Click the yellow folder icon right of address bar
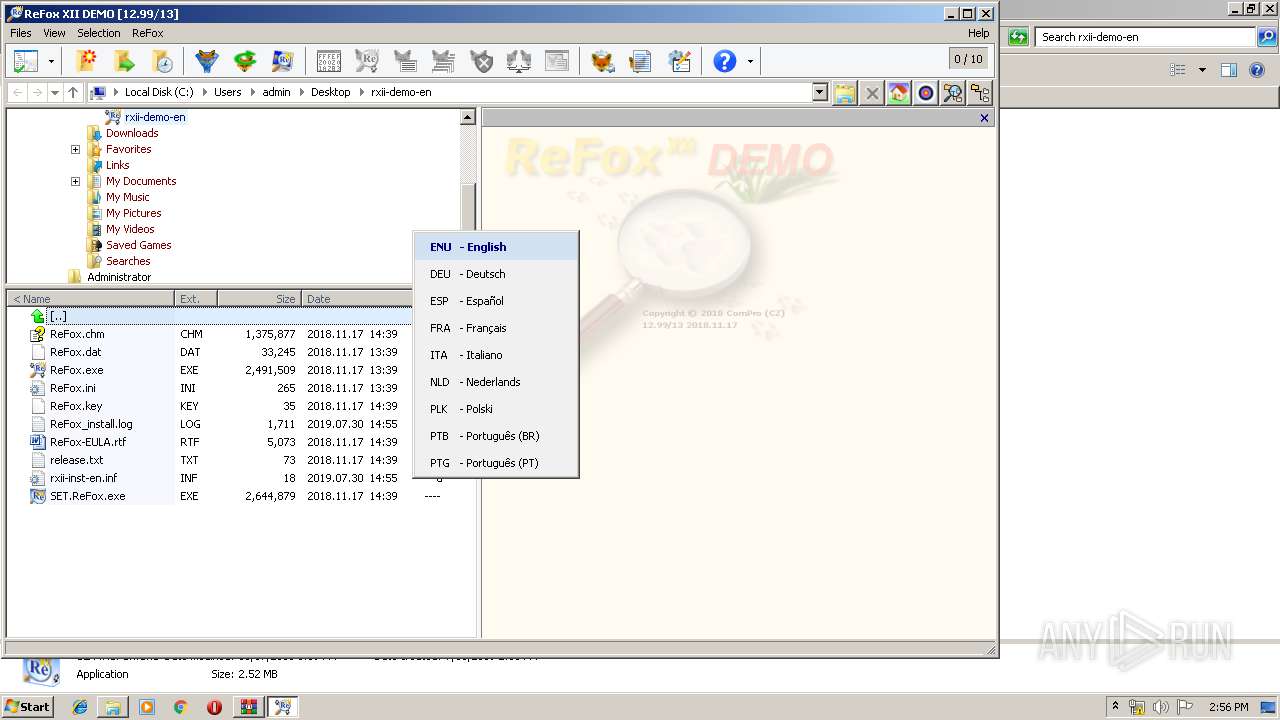The image size is (1280, 720). pos(845,93)
